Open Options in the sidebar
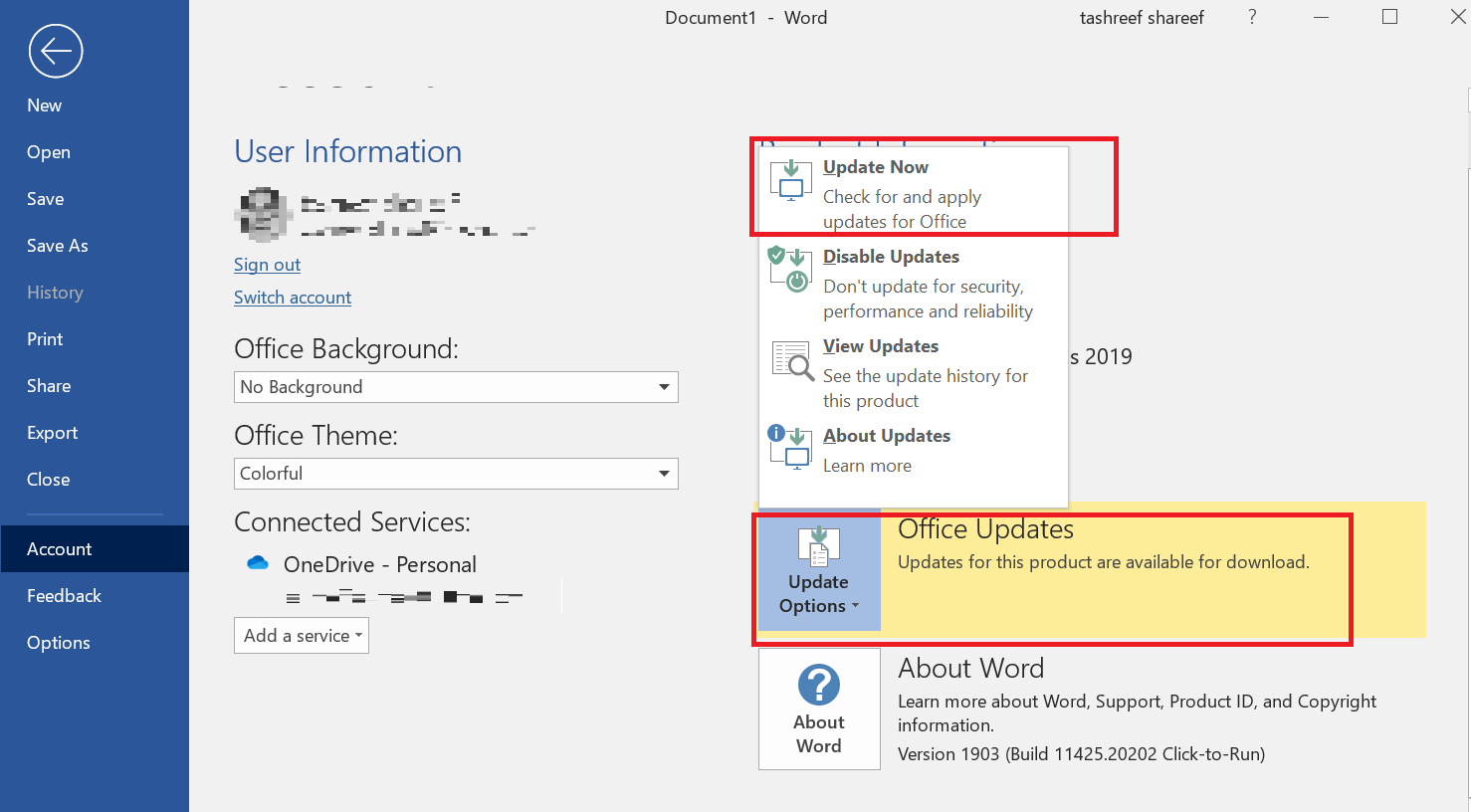 coord(95,643)
